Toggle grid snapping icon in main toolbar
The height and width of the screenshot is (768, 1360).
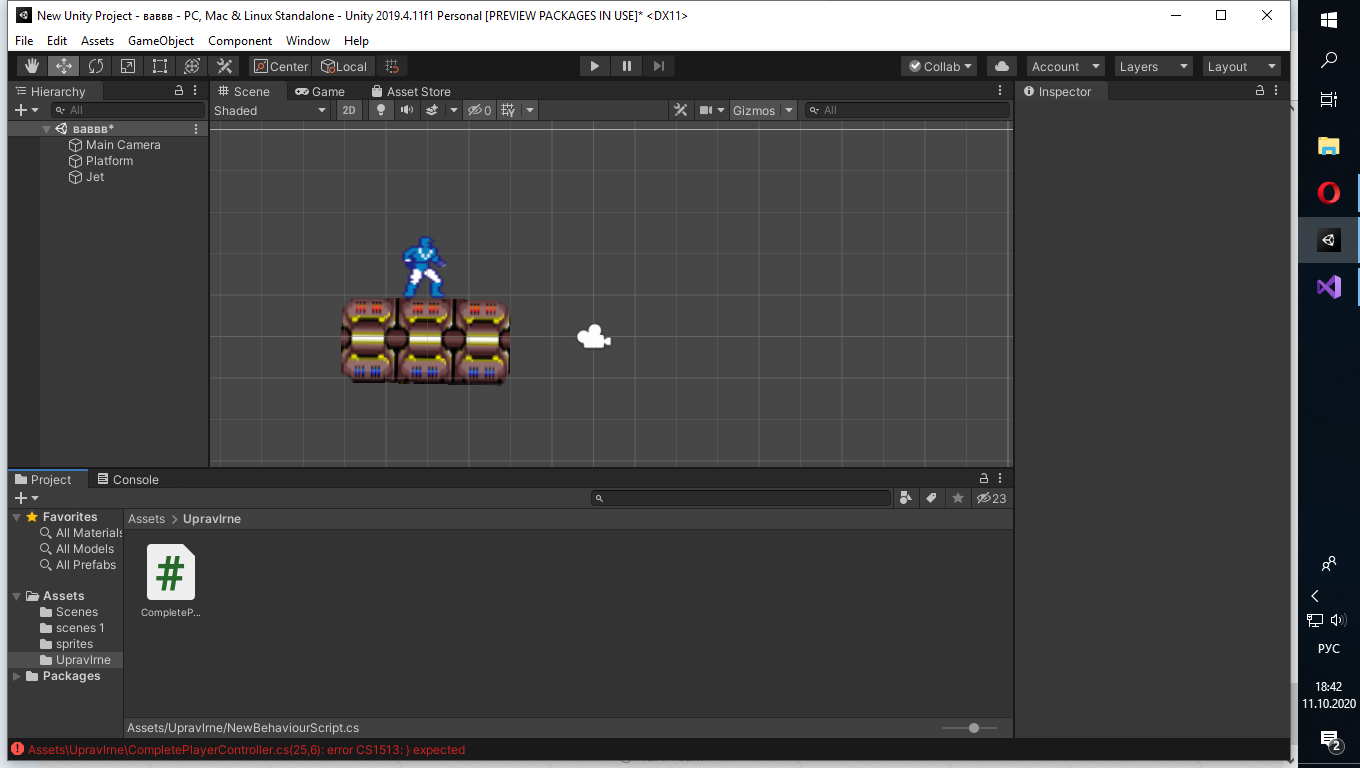392,66
